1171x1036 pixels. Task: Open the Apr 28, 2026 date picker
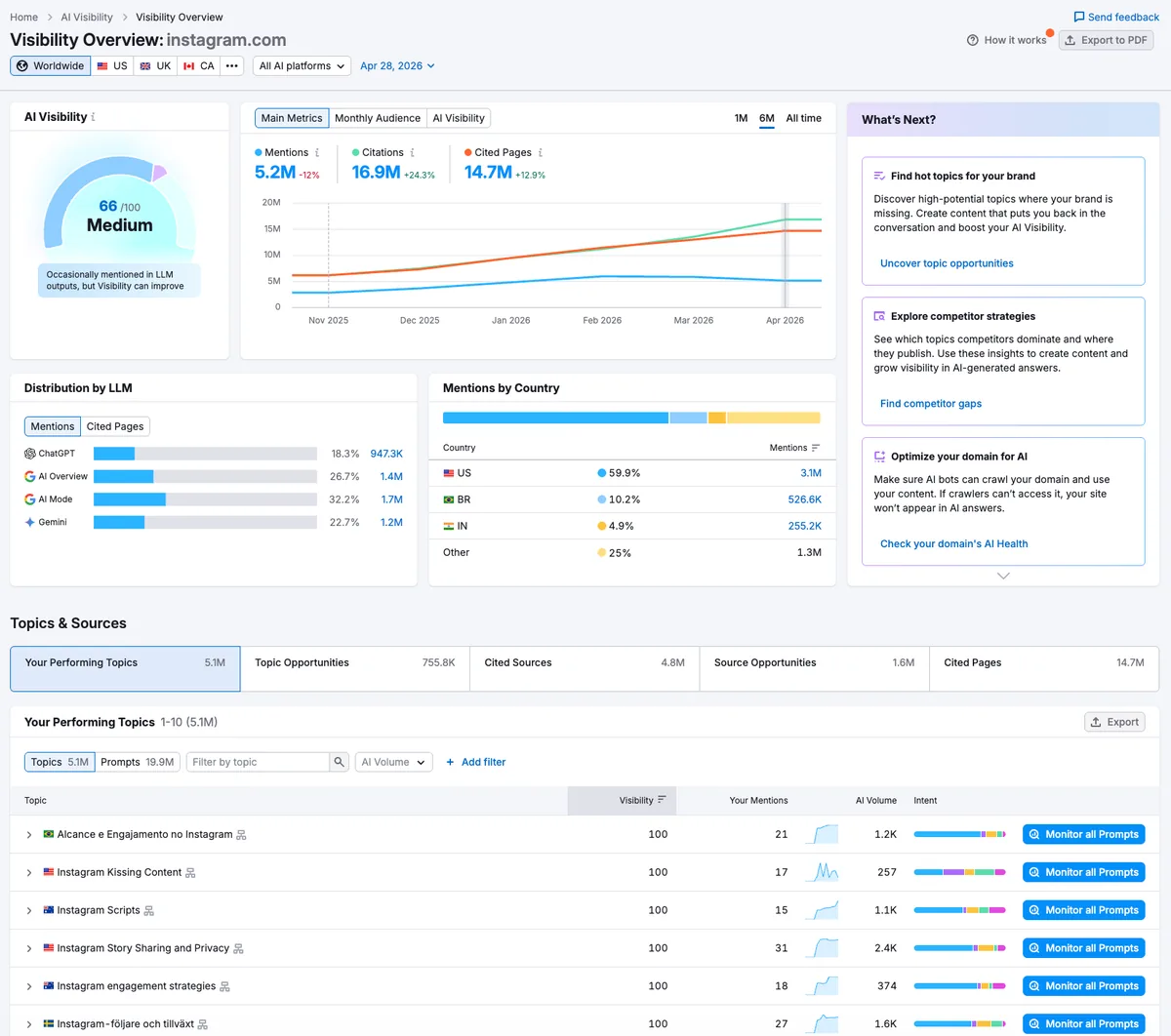397,65
